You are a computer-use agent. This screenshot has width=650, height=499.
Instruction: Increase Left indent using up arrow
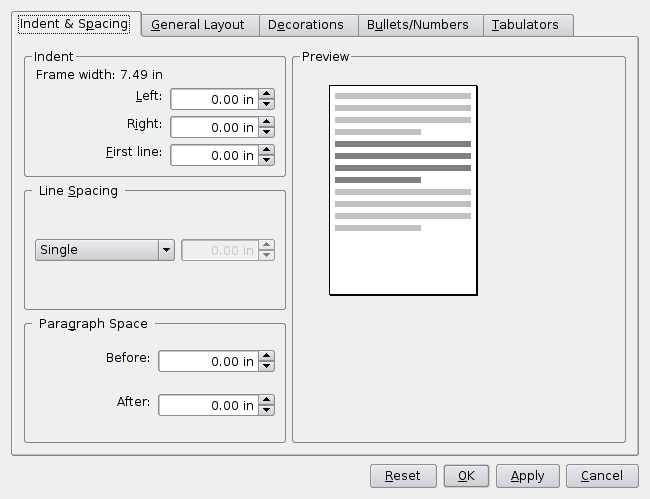tap(266, 94)
